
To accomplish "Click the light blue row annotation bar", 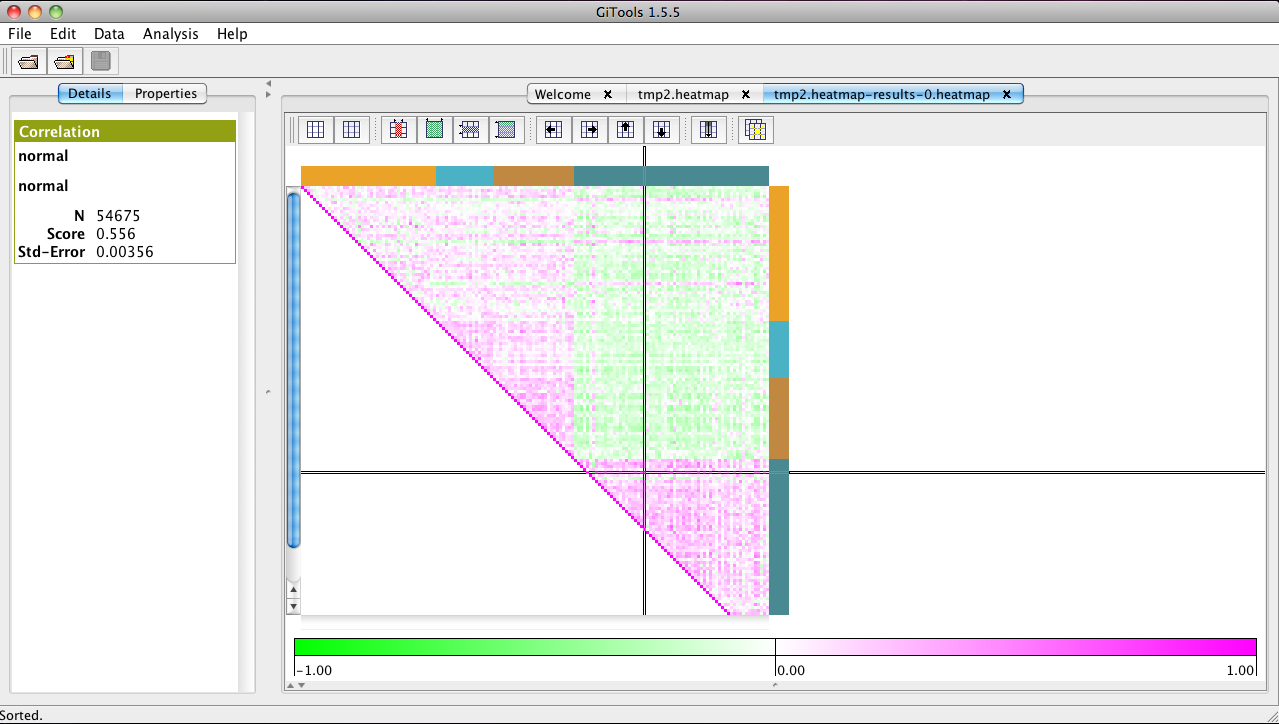I will click(x=779, y=349).
